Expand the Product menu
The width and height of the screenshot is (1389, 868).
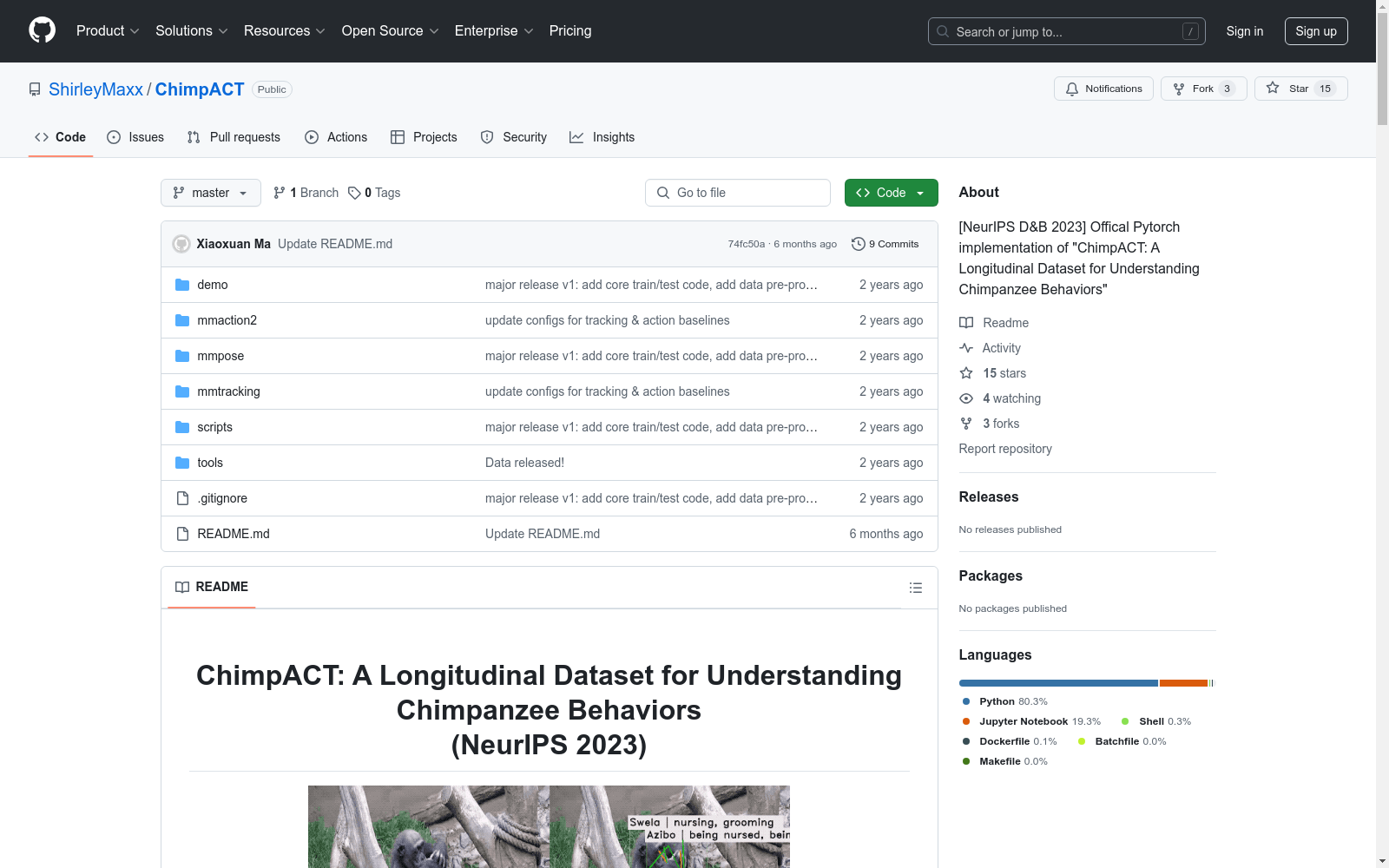click(x=108, y=30)
